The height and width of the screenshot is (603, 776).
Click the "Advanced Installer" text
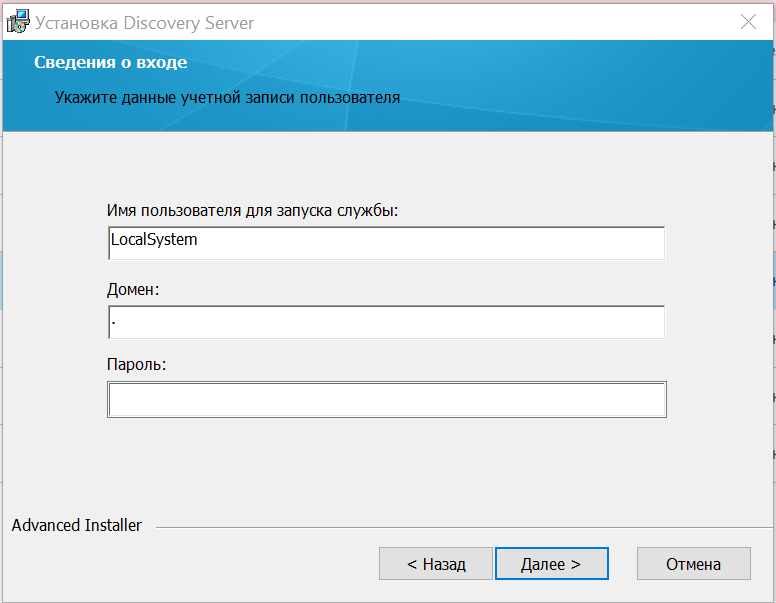pyautogui.click(x=77, y=525)
